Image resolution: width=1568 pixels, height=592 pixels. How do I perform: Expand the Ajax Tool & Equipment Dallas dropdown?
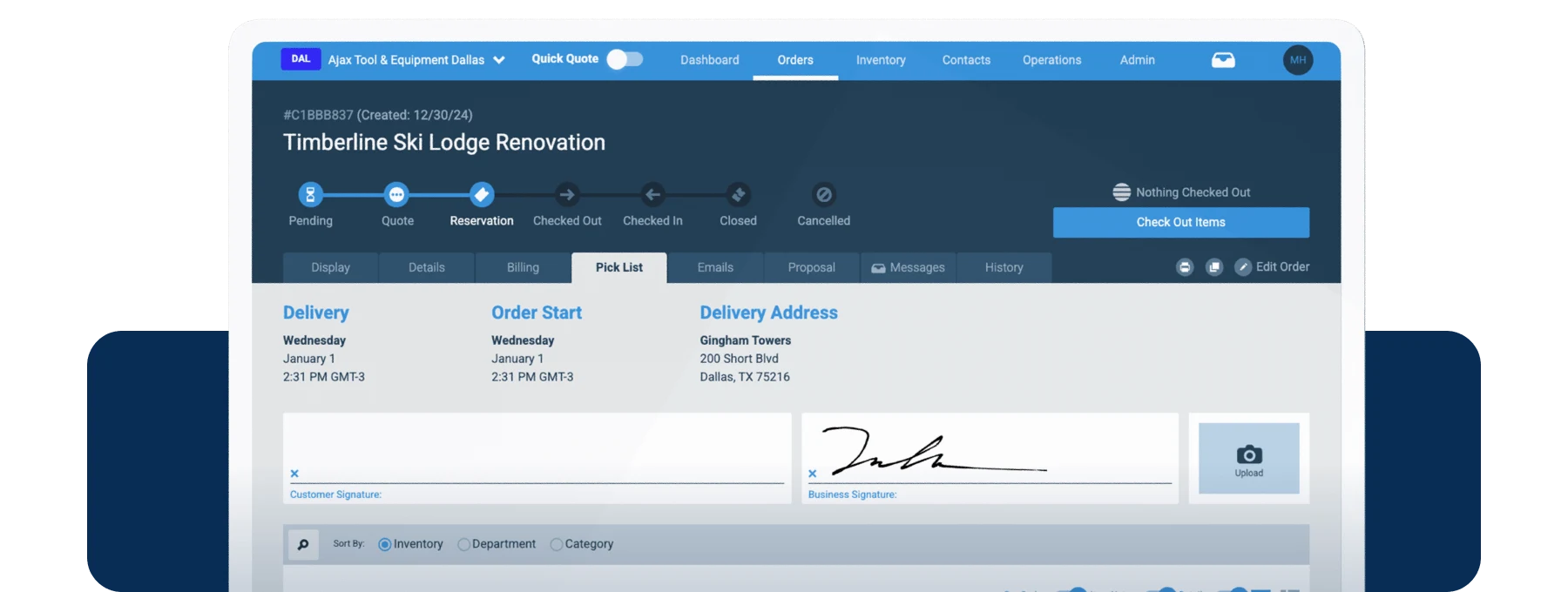416,60
